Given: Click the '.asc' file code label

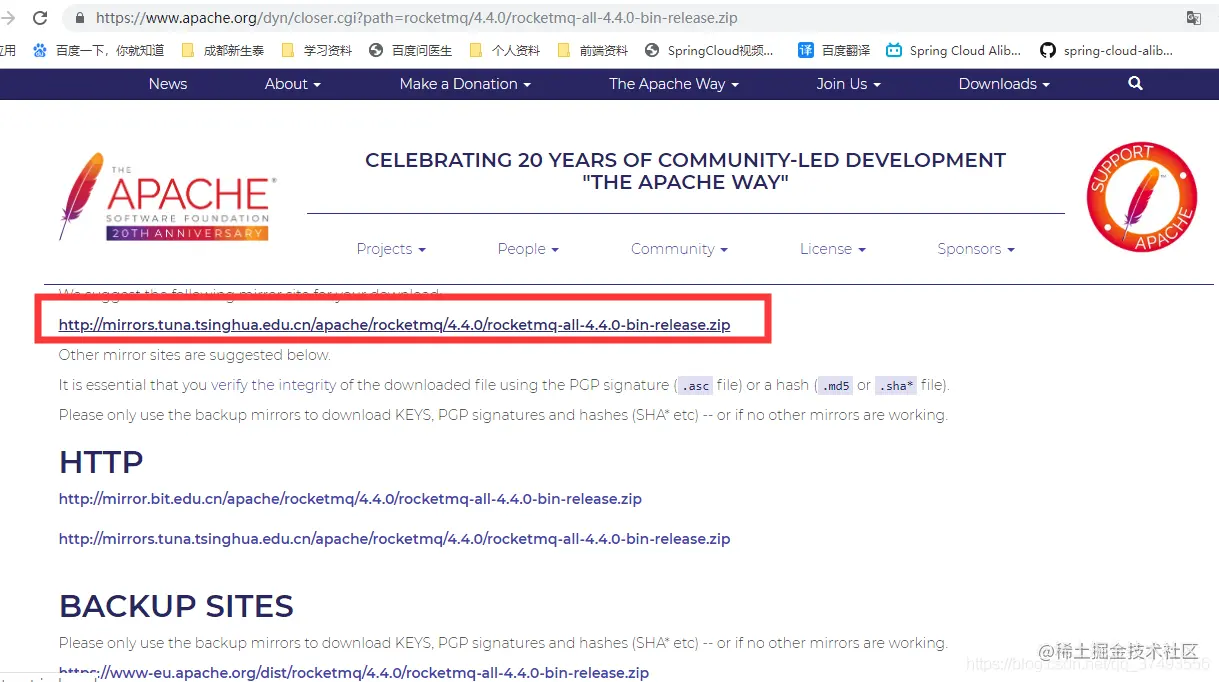Looking at the screenshot, I should point(695,386).
